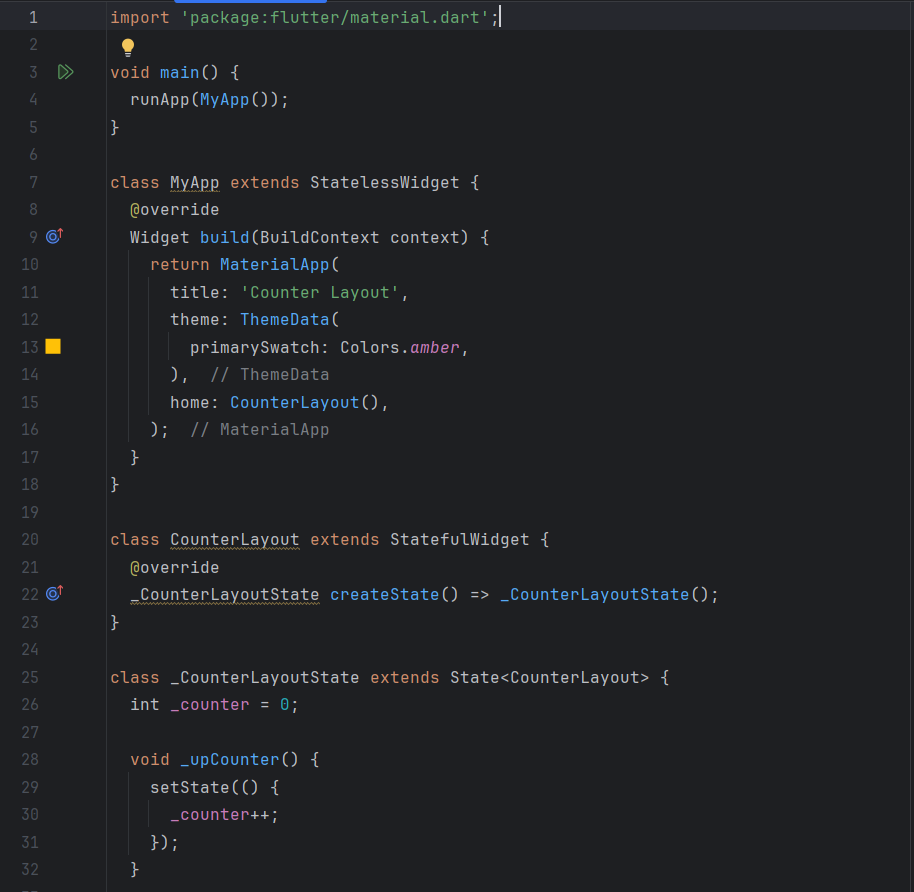Click the setState call
This screenshot has width=914, height=892.
click(x=190, y=788)
